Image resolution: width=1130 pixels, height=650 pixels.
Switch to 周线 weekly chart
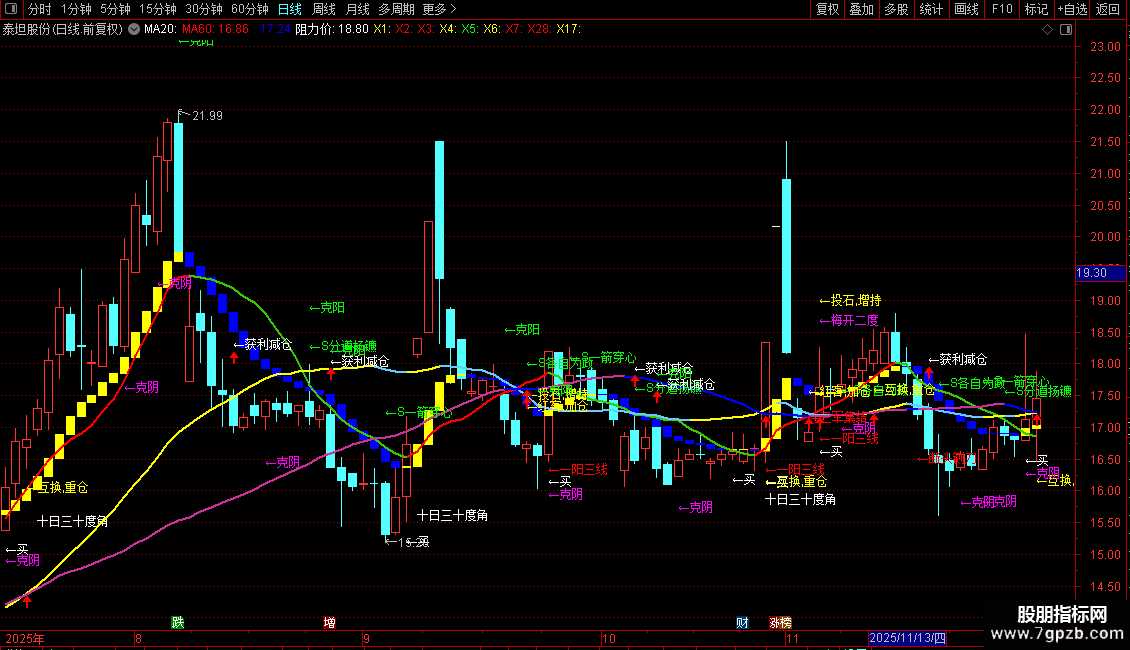point(324,9)
